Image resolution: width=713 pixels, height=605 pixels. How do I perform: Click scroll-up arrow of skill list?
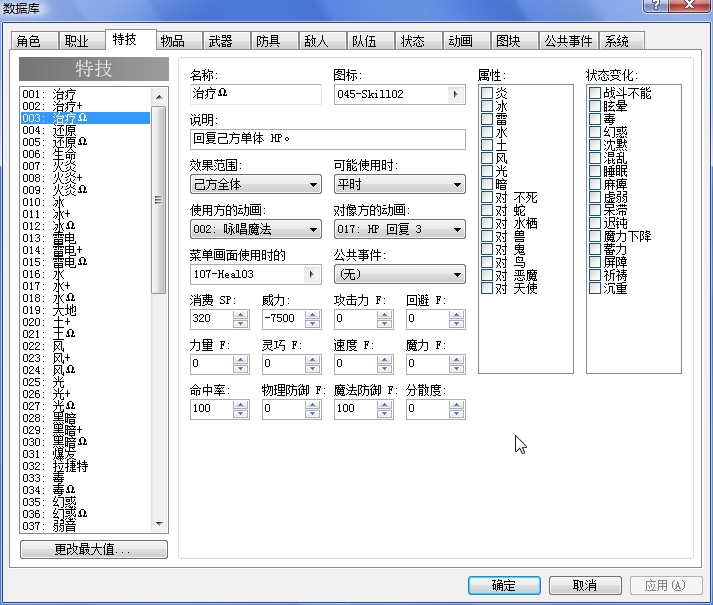pos(159,96)
